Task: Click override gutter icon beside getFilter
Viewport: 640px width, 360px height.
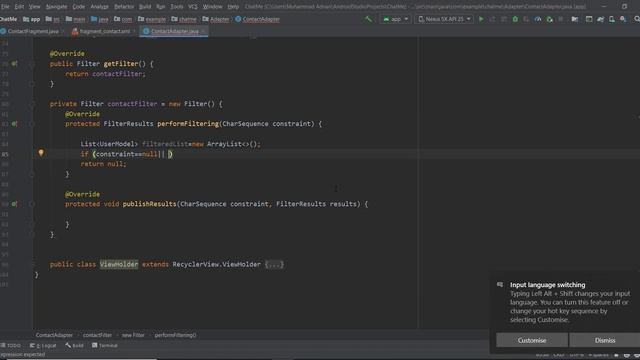Action: pos(14,64)
